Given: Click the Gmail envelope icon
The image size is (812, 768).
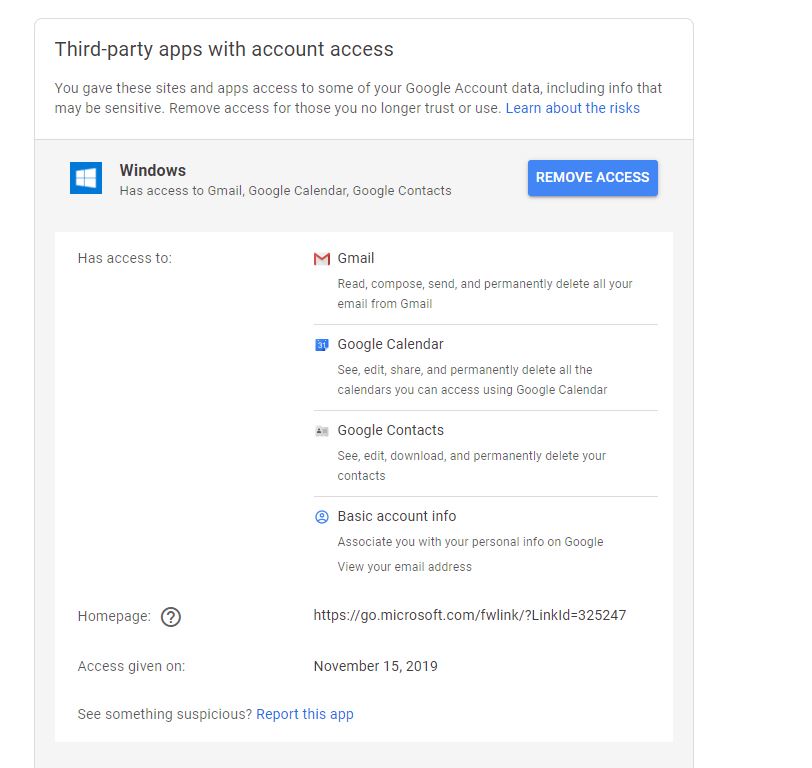Looking at the screenshot, I should (x=322, y=258).
